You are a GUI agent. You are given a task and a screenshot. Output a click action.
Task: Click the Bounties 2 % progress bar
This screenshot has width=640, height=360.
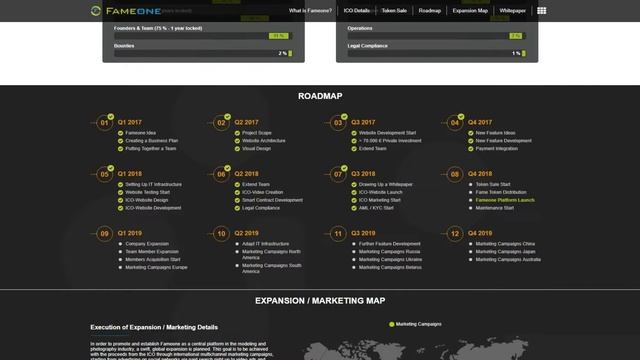[203, 53]
